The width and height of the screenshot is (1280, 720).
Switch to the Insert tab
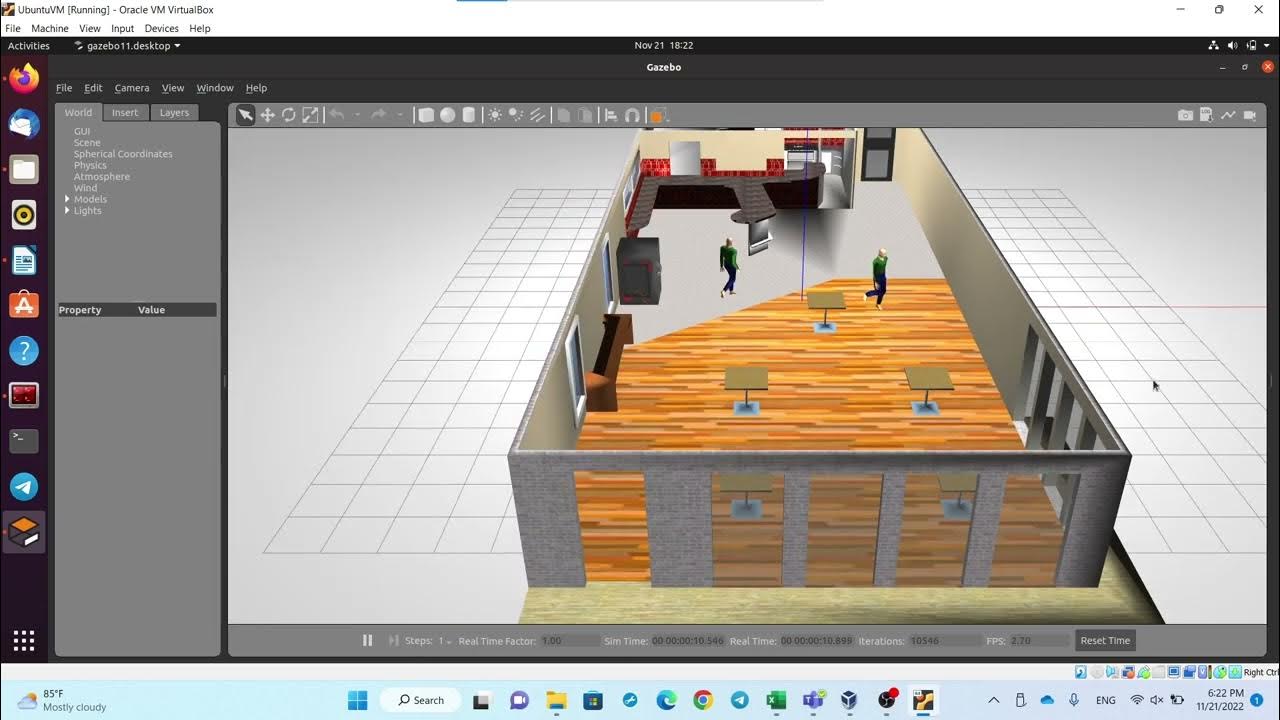point(125,113)
